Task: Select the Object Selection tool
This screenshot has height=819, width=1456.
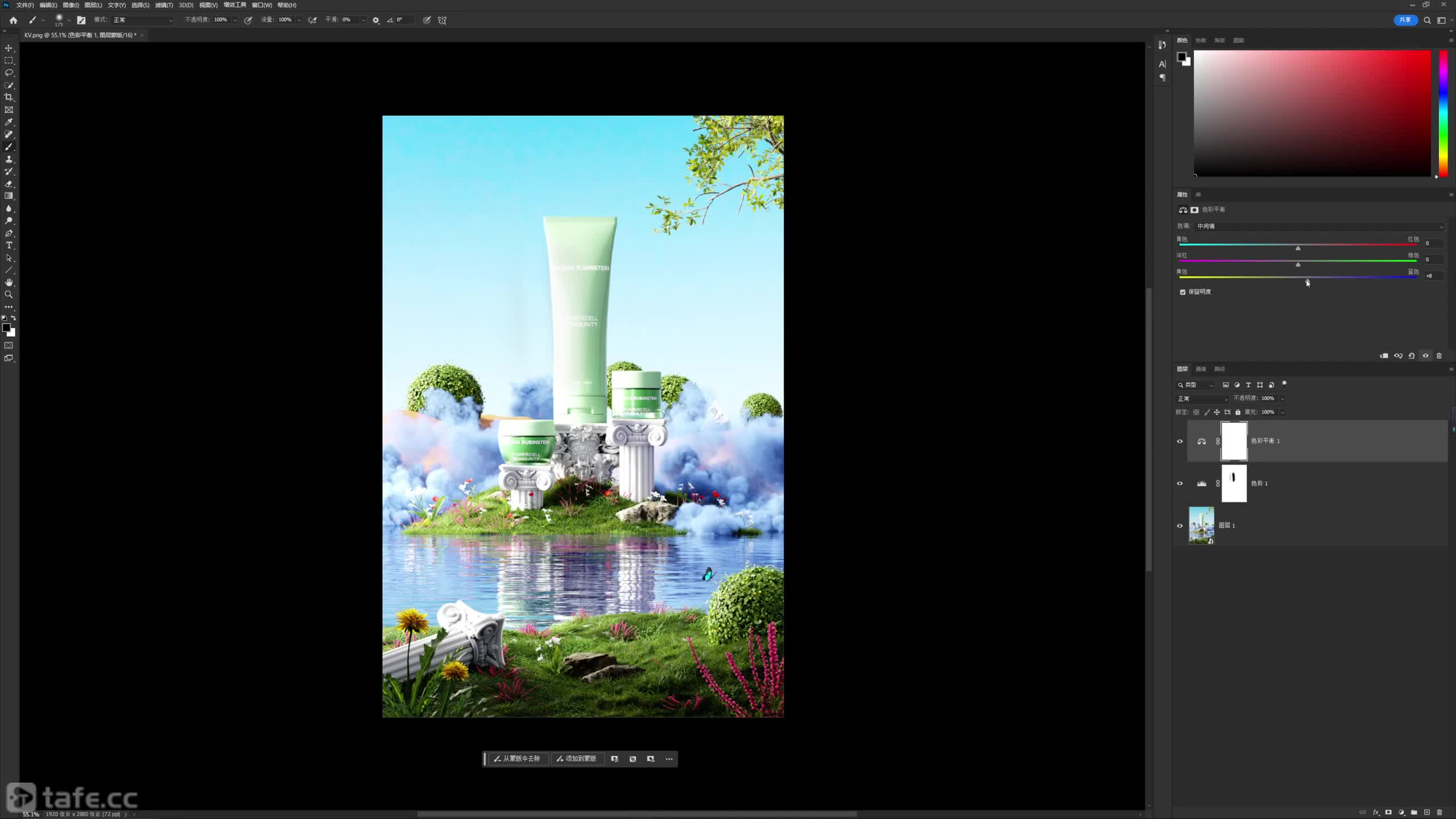Action: [x=9, y=85]
